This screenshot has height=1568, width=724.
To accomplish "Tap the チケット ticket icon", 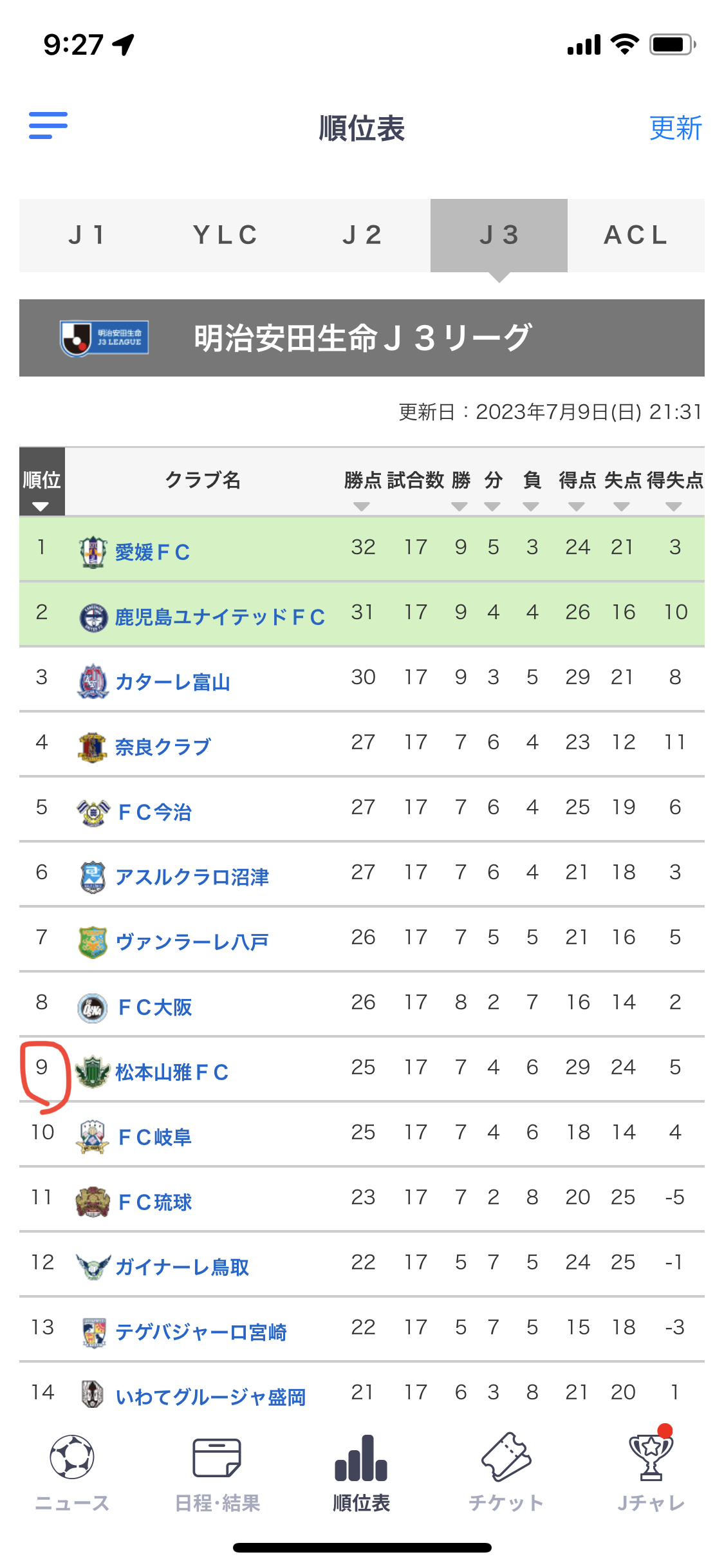I will coord(506,1457).
